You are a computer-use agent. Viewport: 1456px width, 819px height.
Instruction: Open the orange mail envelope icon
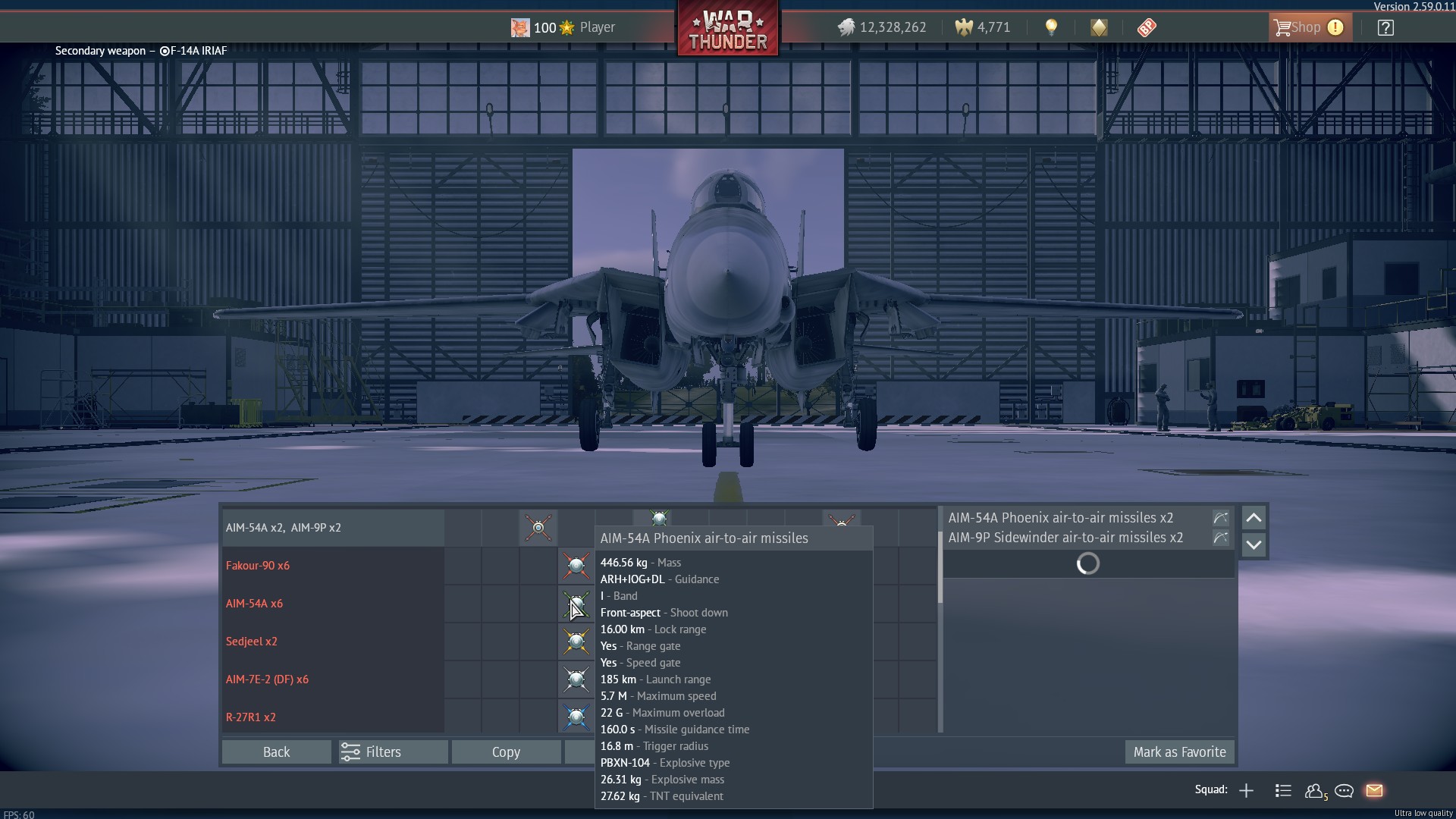point(1374,791)
